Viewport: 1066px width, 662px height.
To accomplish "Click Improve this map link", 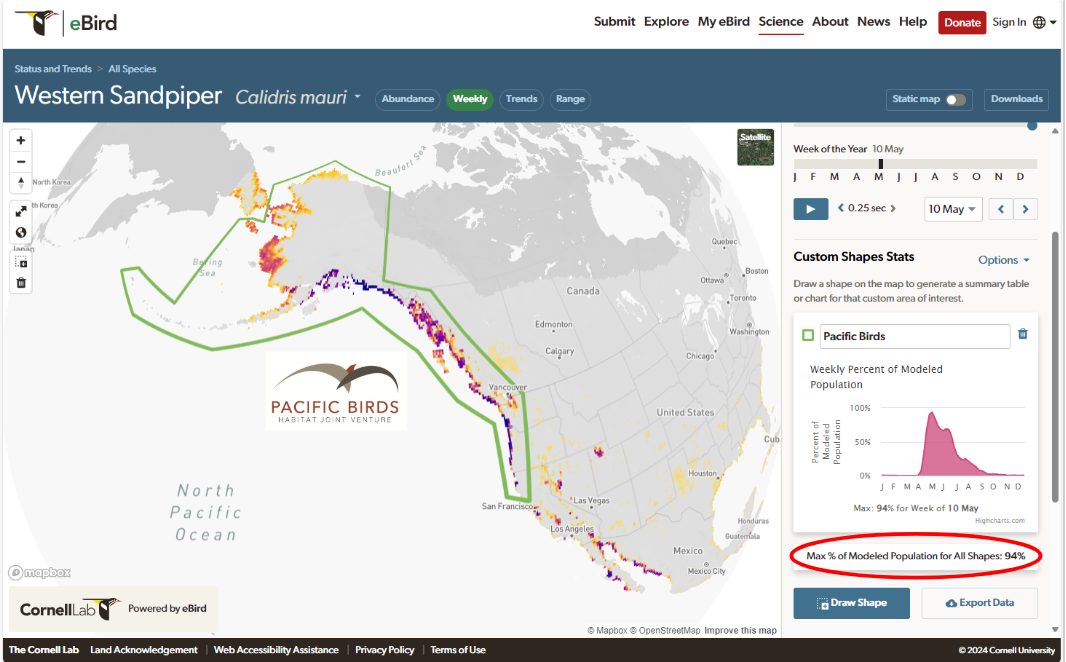I will click(x=740, y=631).
